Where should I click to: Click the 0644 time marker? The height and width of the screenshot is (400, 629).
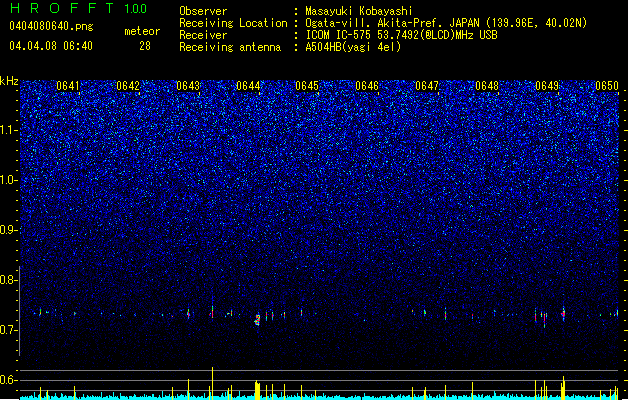tap(248, 86)
